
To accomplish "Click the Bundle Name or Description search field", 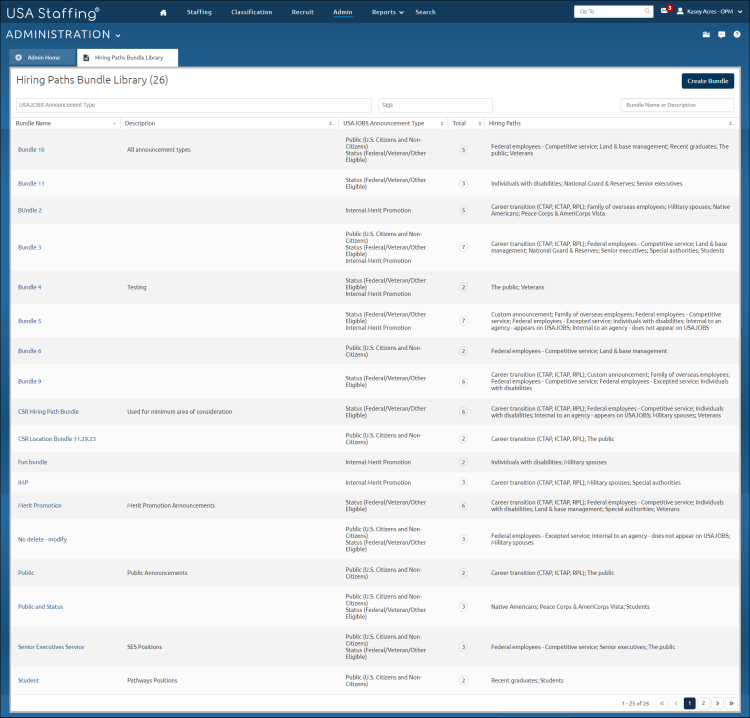I will click(677, 105).
